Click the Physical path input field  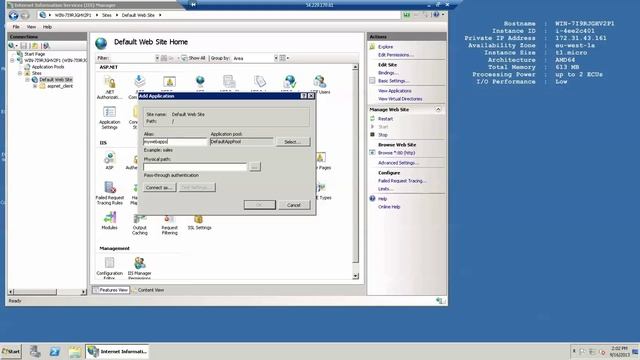pyautogui.click(x=195, y=167)
